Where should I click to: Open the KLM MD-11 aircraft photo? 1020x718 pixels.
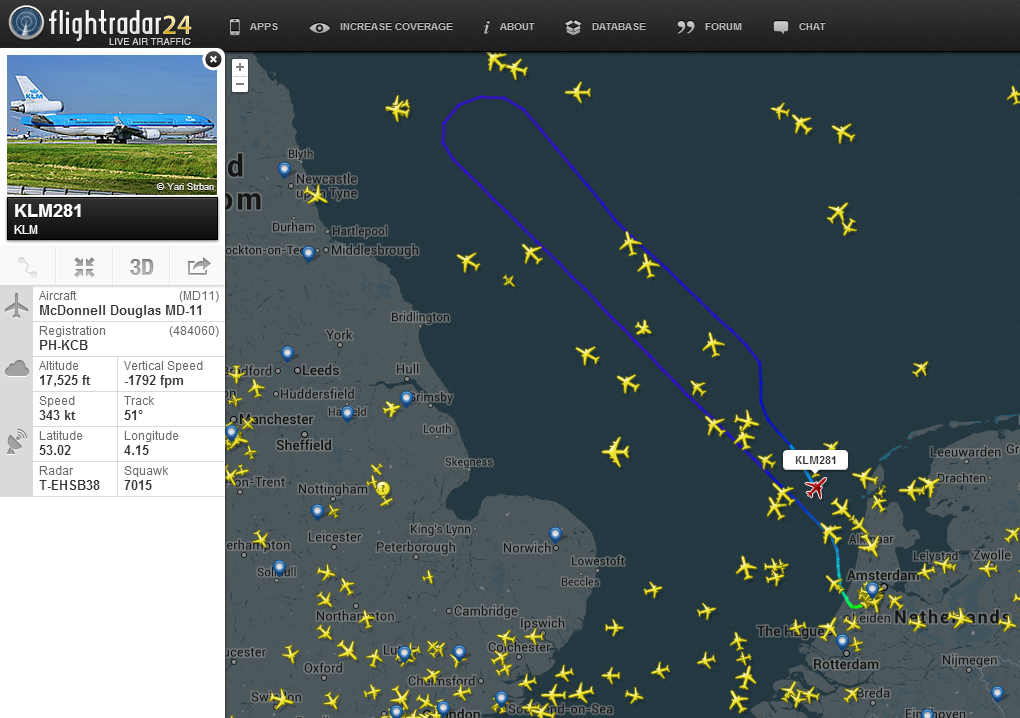click(112, 125)
